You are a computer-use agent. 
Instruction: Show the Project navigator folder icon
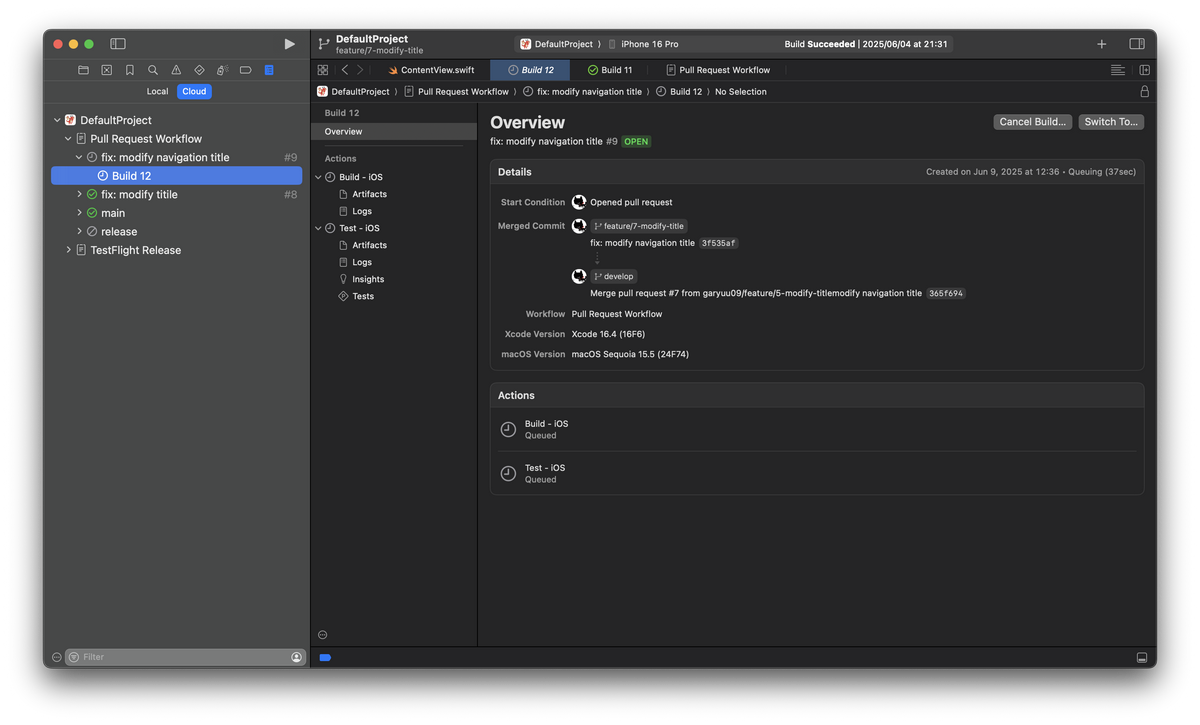click(83, 70)
